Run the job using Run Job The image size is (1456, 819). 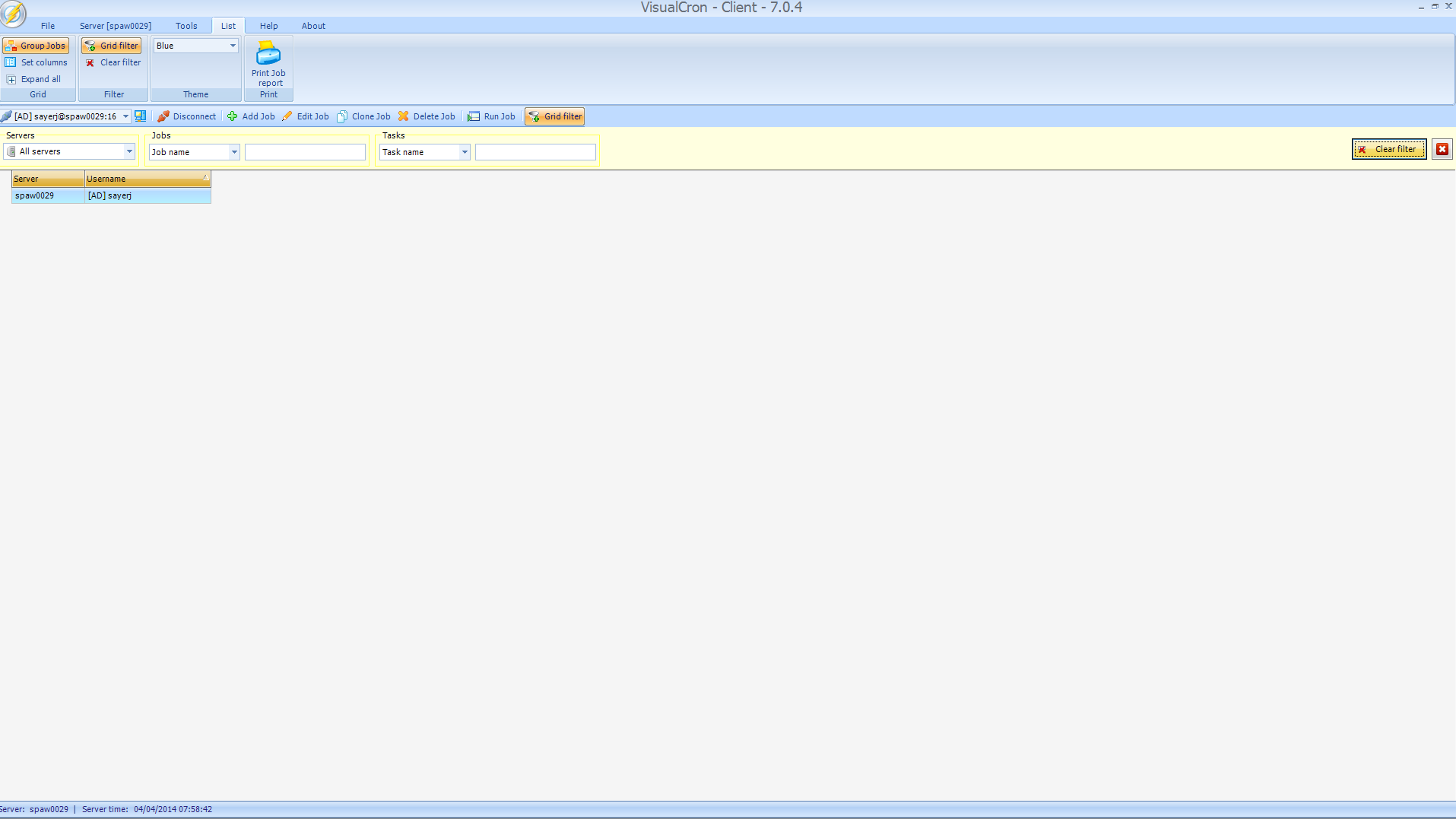click(491, 116)
